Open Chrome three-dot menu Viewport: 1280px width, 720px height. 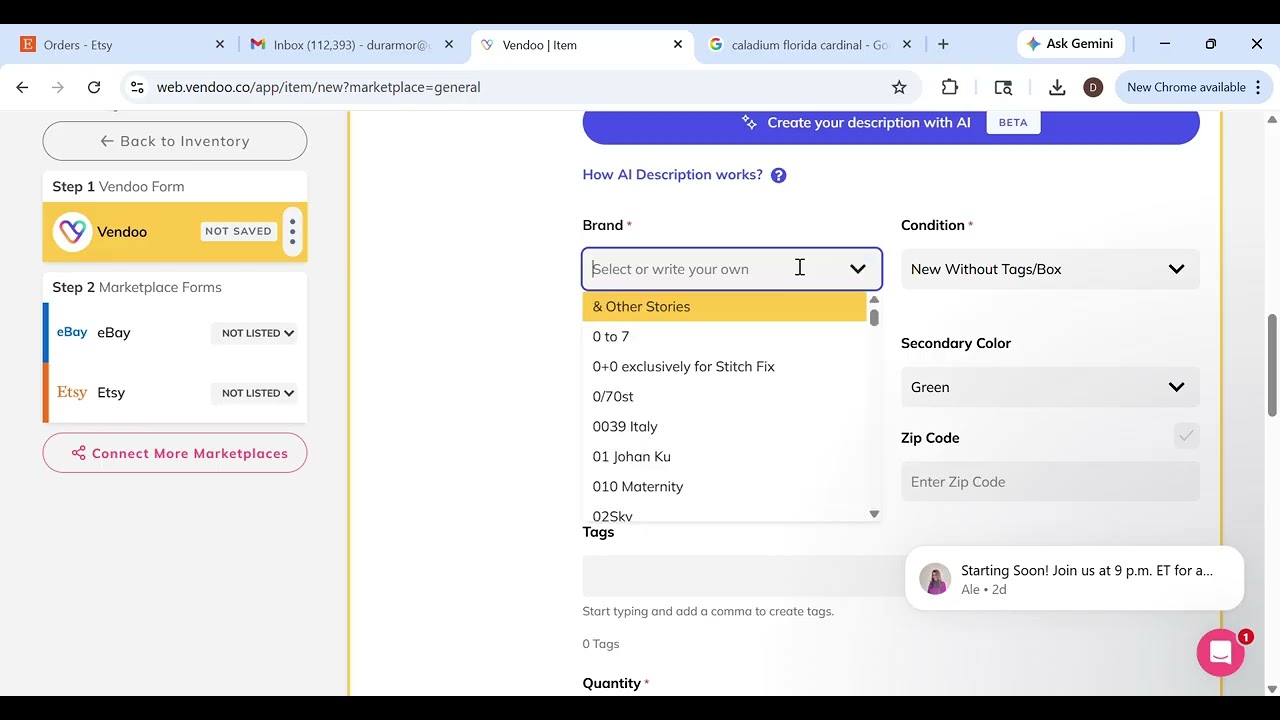(x=1259, y=87)
